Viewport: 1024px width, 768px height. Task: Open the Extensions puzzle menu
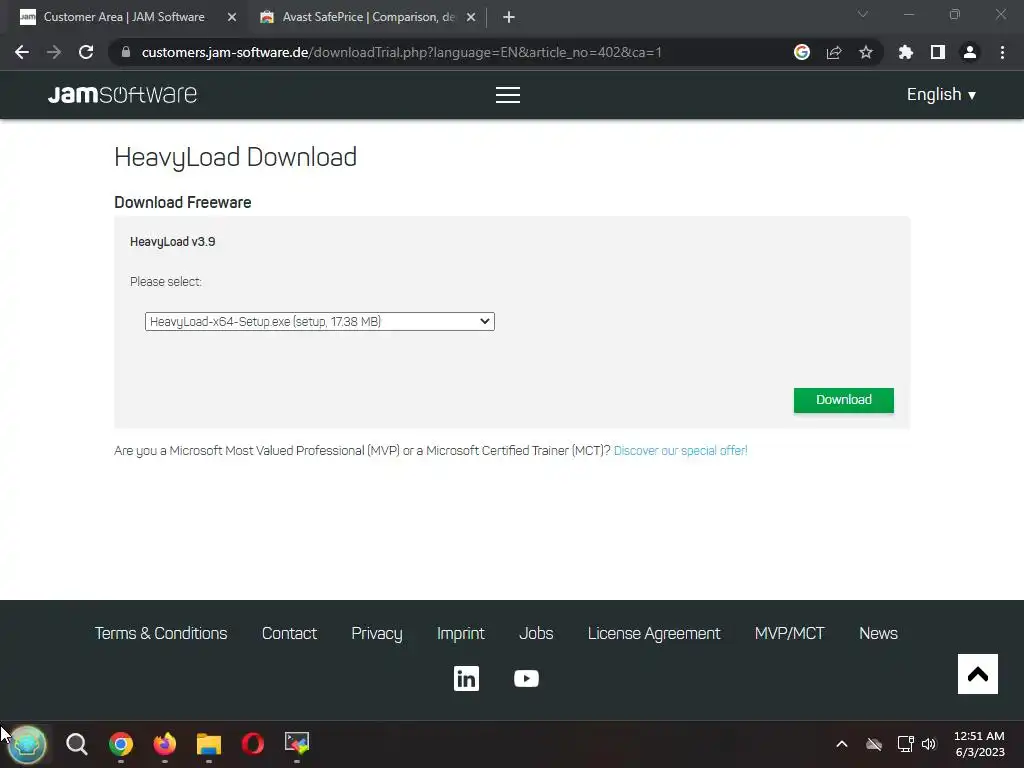point(905,52)
